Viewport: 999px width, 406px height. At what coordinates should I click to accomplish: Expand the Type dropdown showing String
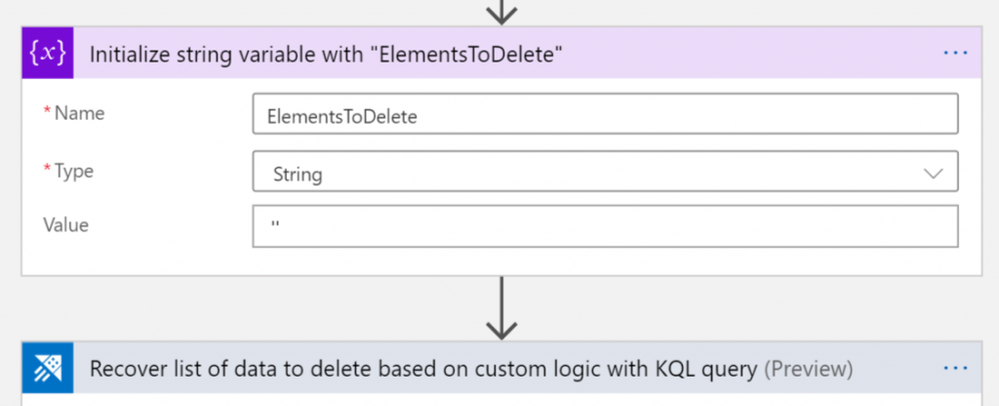click(605, 171)
